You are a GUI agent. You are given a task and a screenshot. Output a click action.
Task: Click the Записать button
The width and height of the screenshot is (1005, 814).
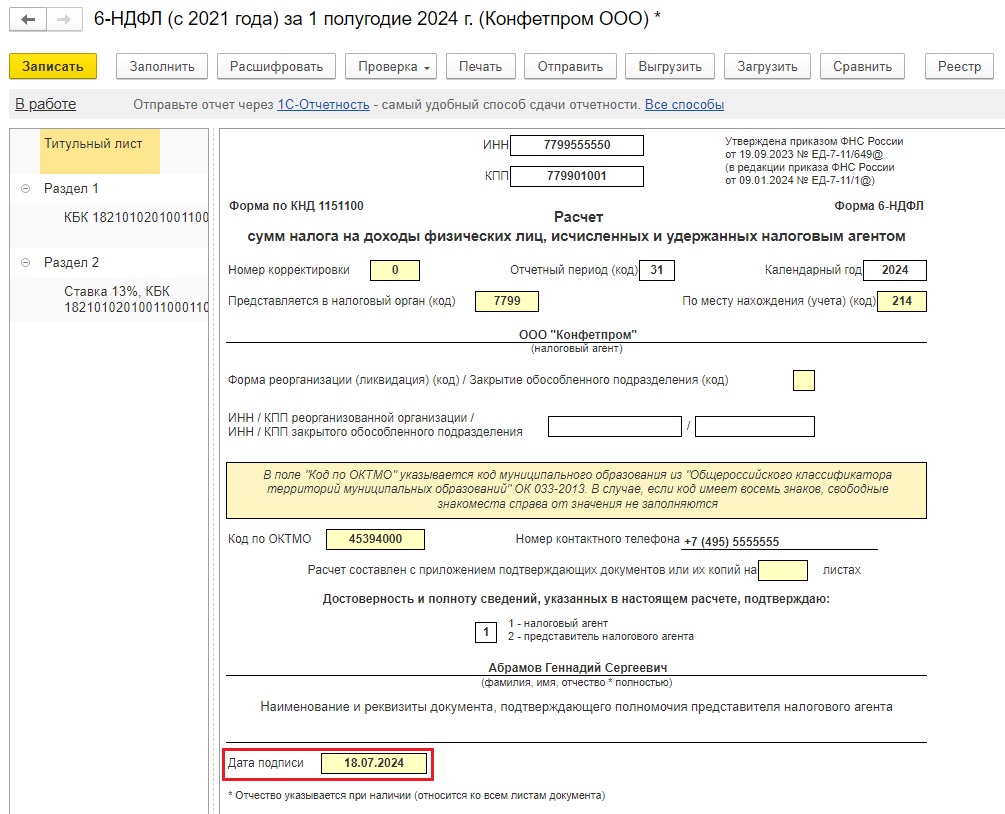(x=53, y=67)
